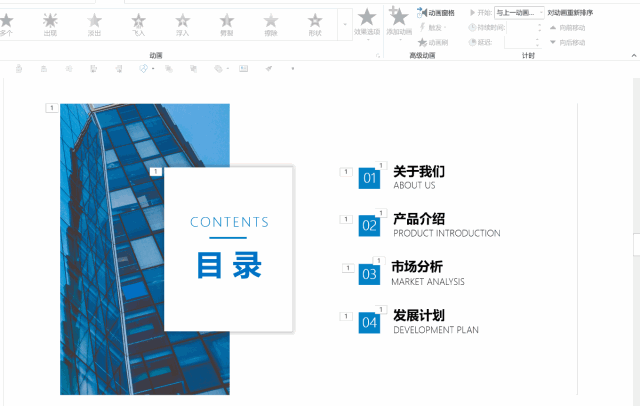Viewport: 640px width, 406px height.
Task: Click the fourth quick toolbar document icon
Action: (x=93, y=69)
